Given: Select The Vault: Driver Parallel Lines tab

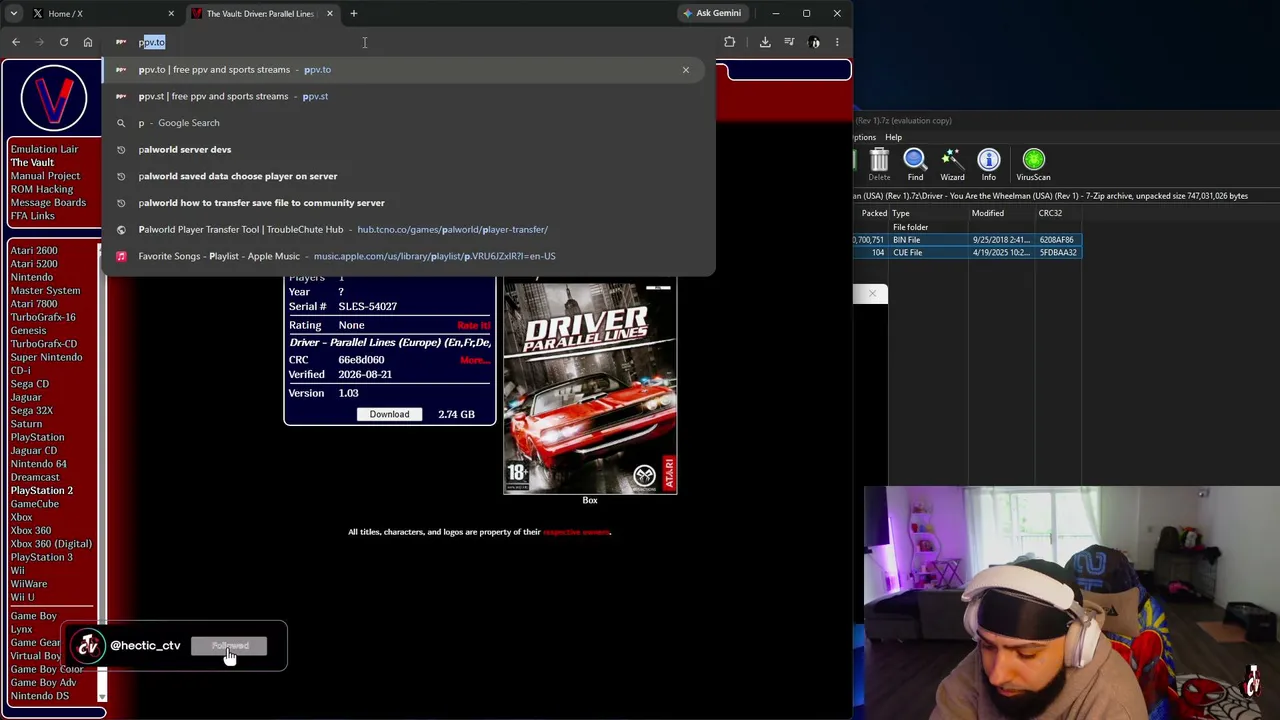Looking at the screenshot, I should tap(262, 13).
